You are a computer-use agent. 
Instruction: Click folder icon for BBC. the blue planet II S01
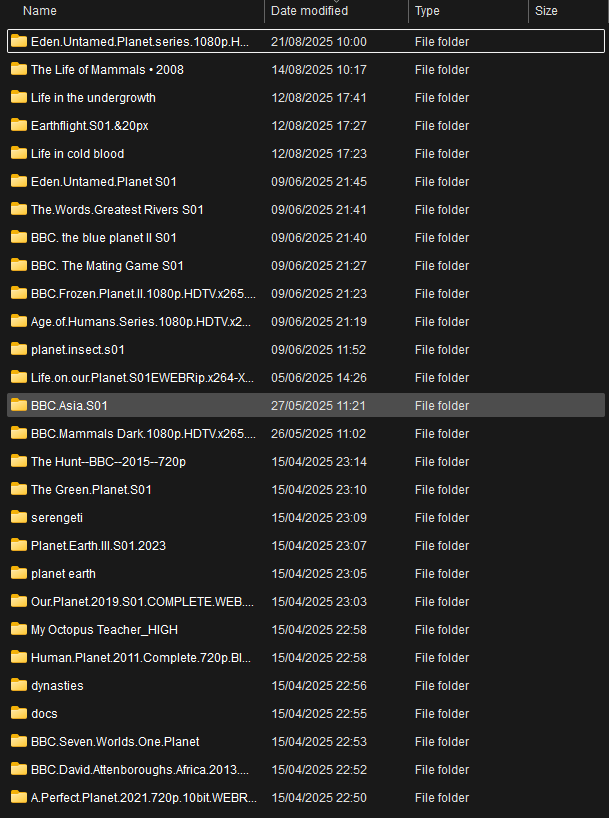(19, 237)
